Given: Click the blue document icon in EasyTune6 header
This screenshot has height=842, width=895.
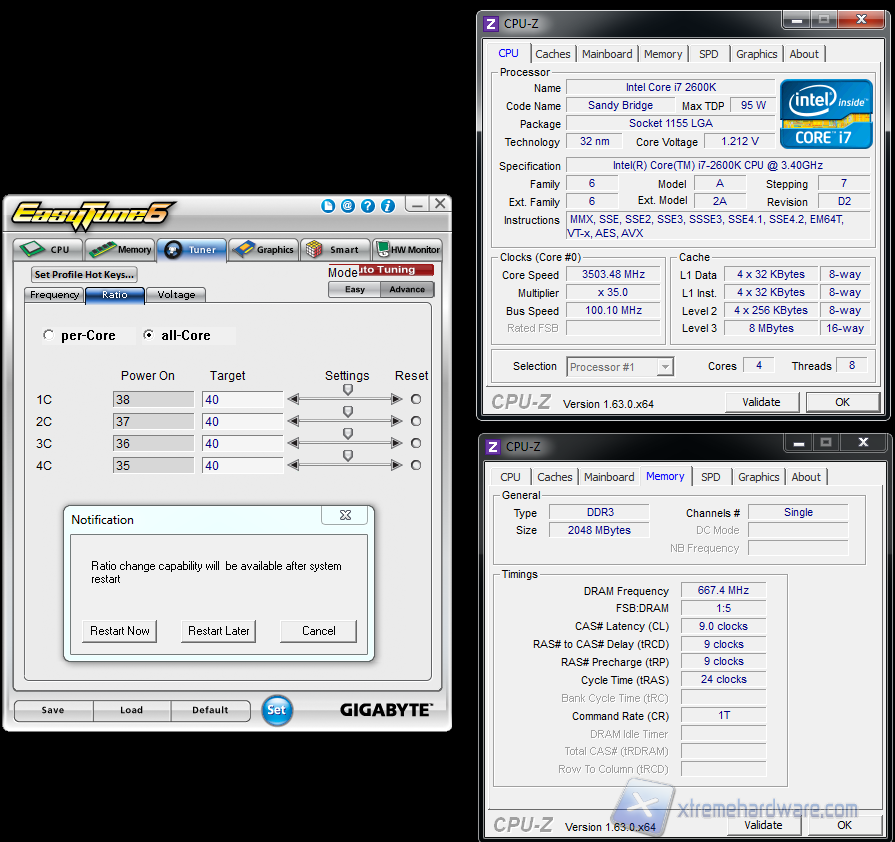Looking at the screenshot, I should point(328,206).
